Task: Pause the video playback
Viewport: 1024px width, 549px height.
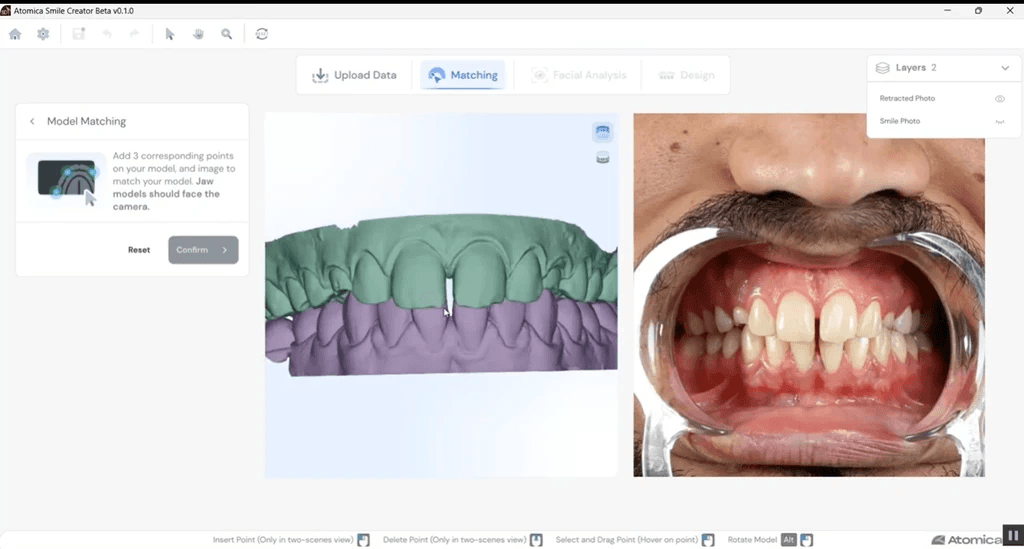Action: (1013, 535)
